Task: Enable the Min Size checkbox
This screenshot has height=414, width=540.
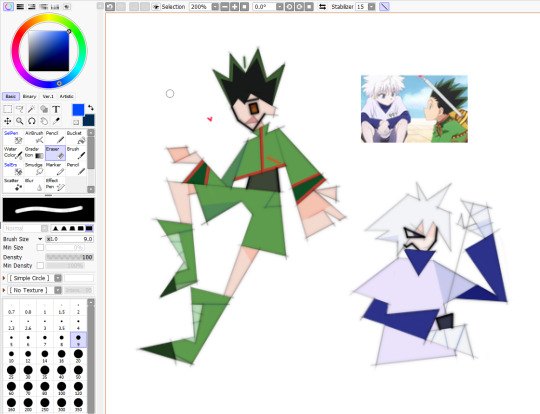Action: (40, 248)
